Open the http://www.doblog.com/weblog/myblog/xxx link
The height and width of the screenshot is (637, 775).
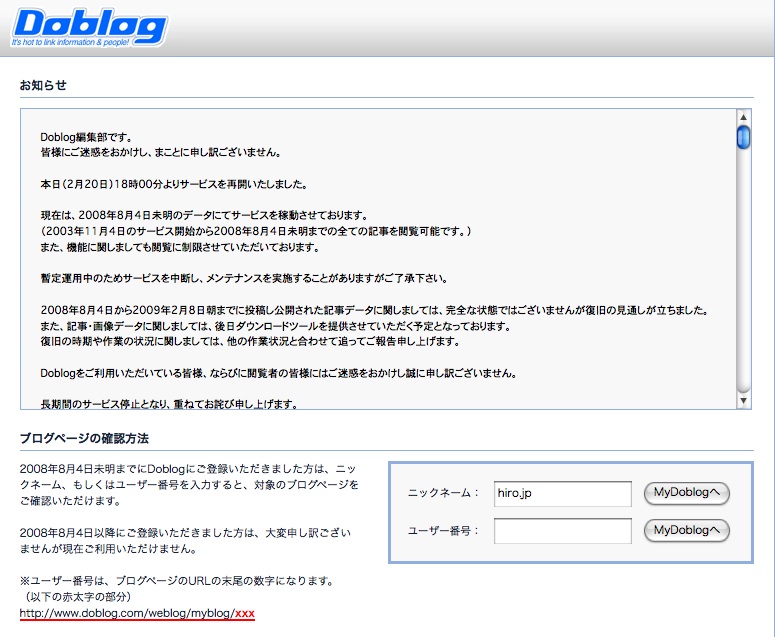pos(137,613)
